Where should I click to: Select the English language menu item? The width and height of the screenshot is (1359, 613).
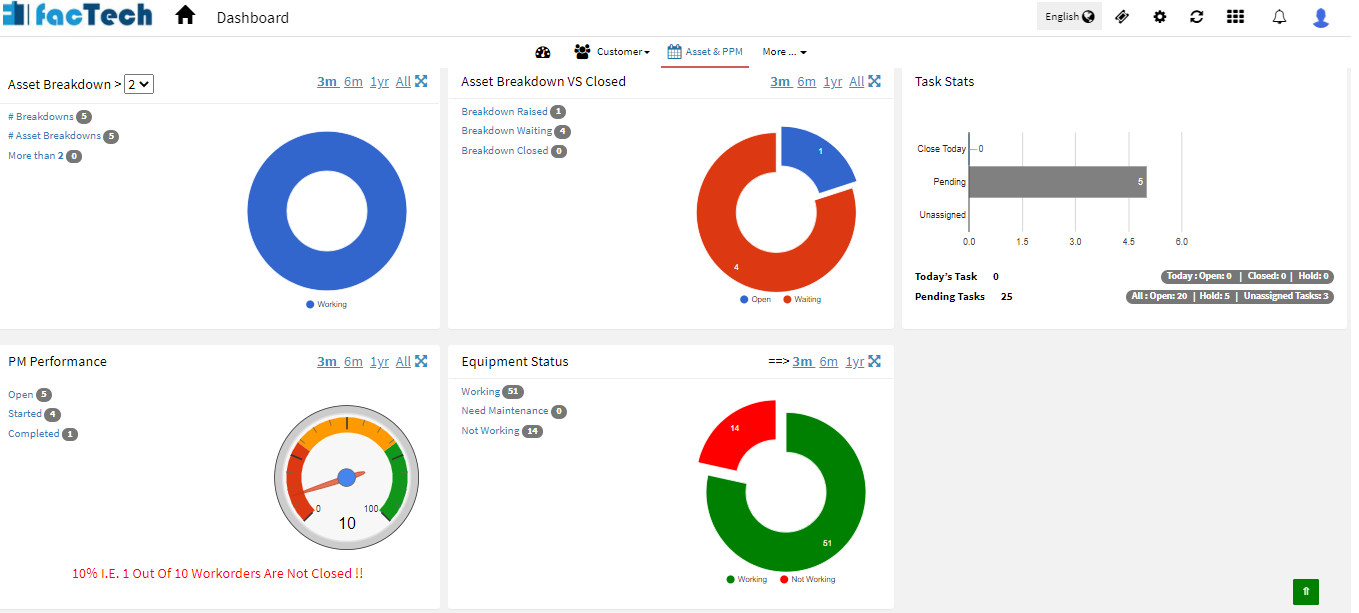1068,16
